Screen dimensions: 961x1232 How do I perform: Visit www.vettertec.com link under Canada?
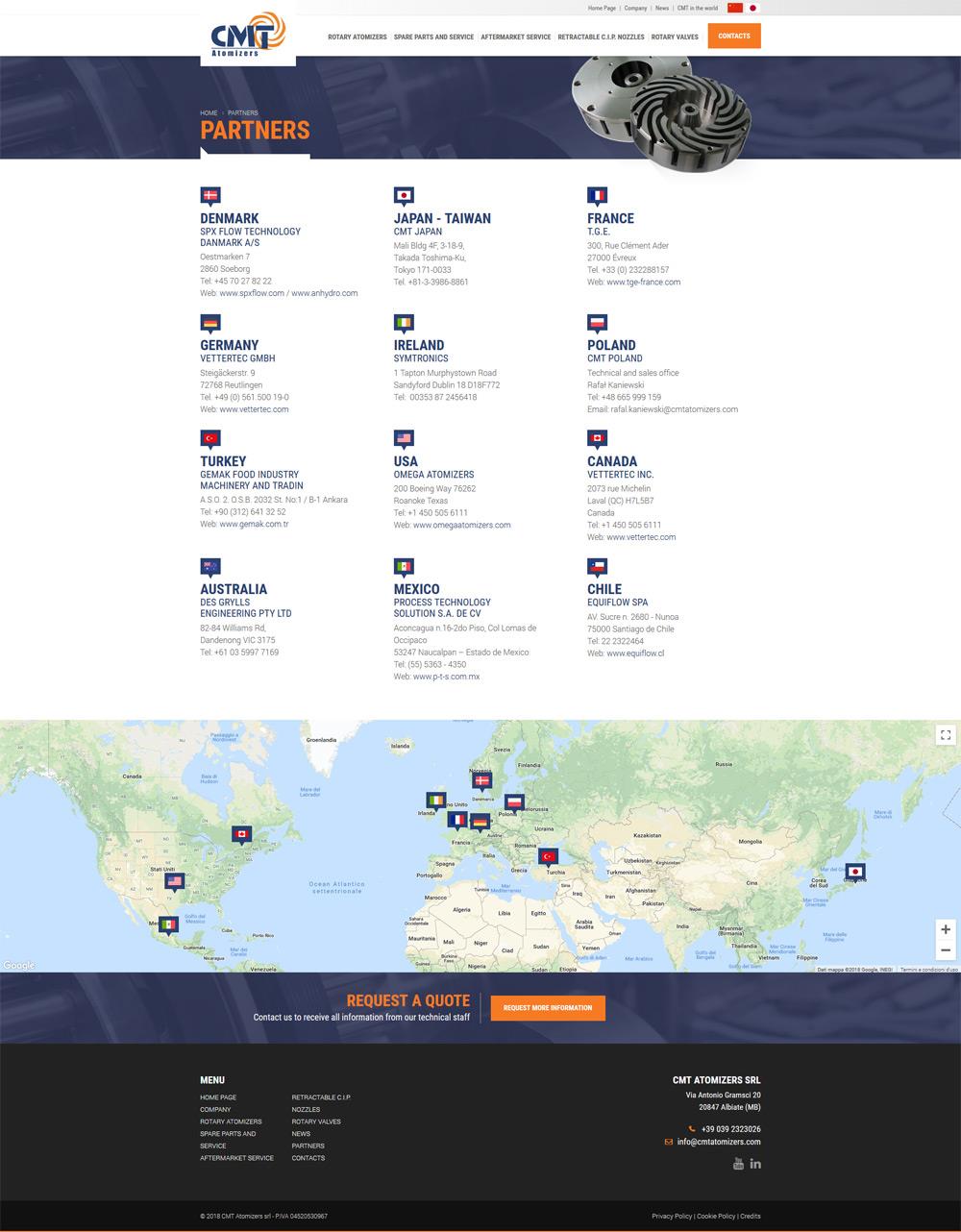641,537
